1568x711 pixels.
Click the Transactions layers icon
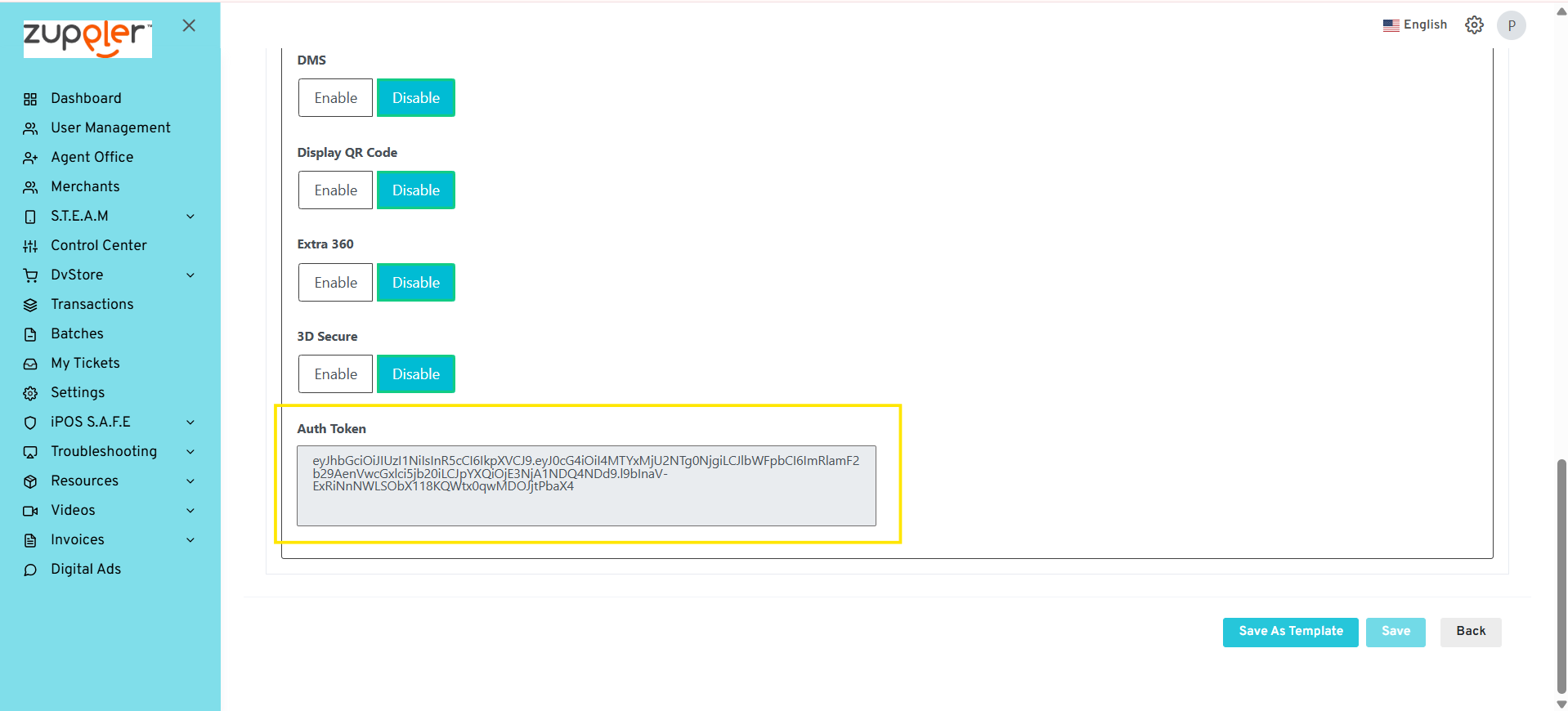pos(30,305)
